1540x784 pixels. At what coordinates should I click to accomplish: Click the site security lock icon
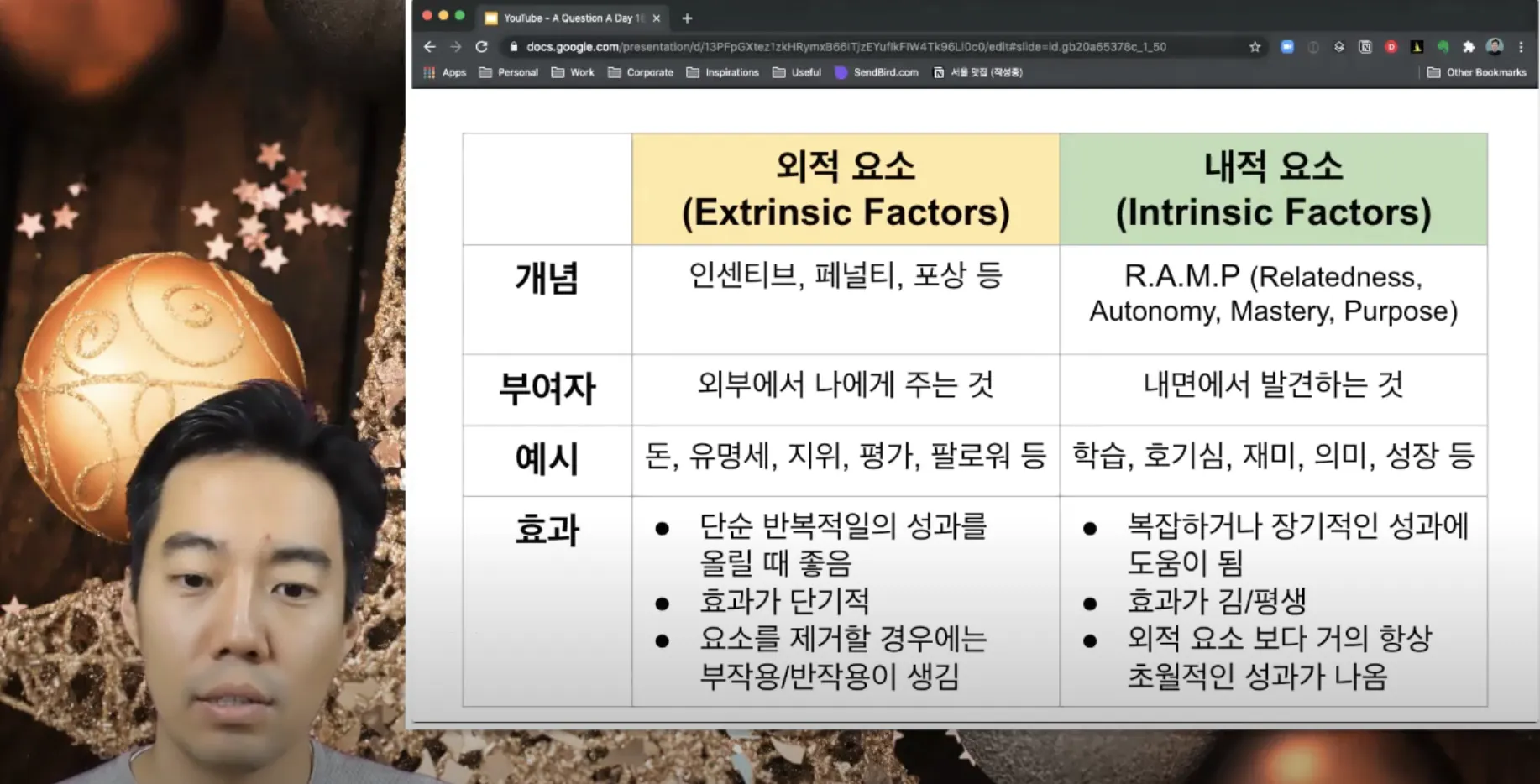coord(512,48)
